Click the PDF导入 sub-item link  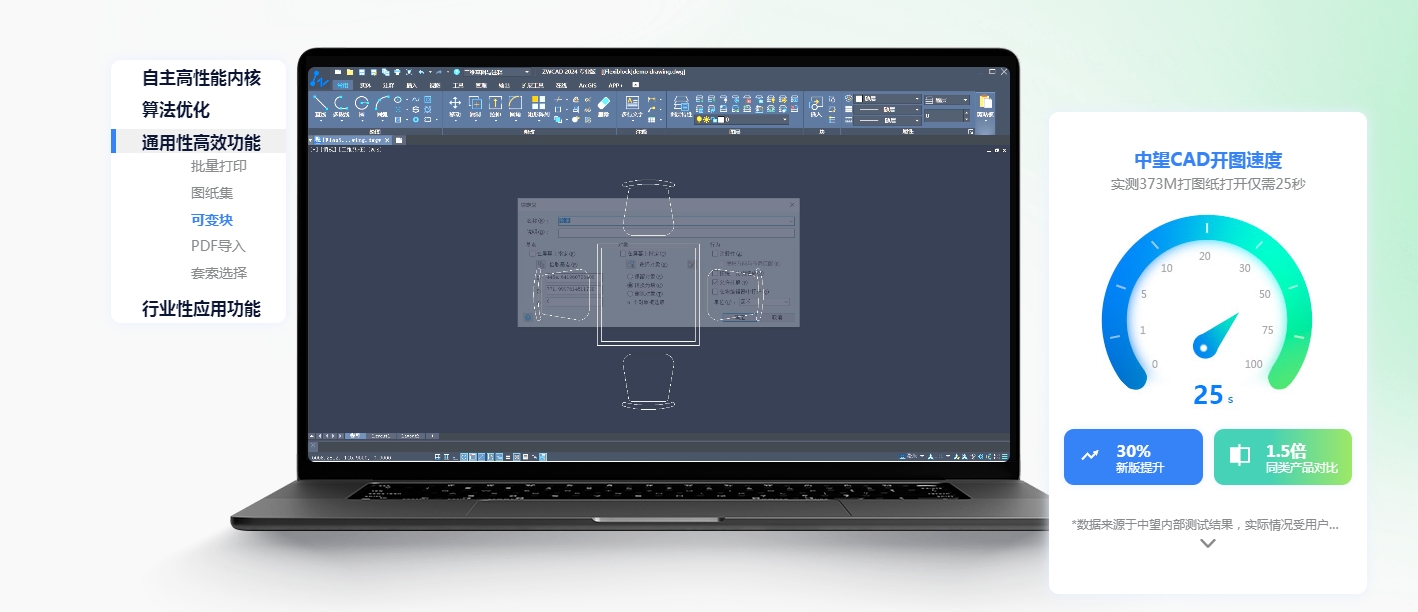click(x=218, y=246)
